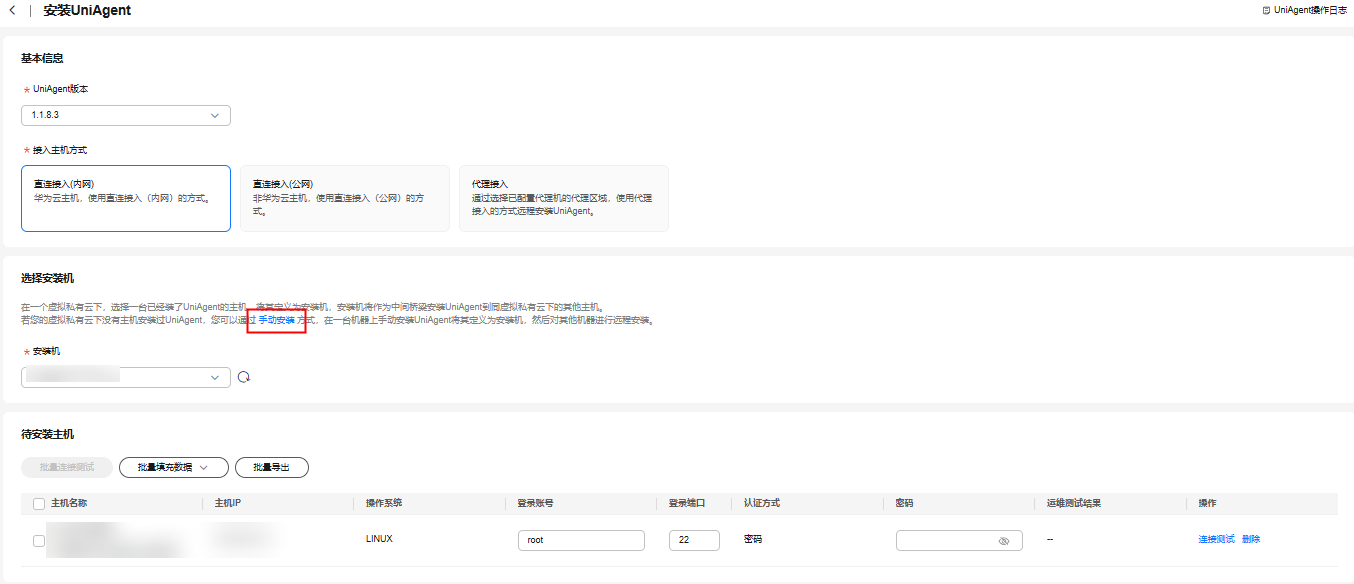Screen dimensions: 1354x584
Task: Click the 批量导出 button
Action: tap(272, 467)
